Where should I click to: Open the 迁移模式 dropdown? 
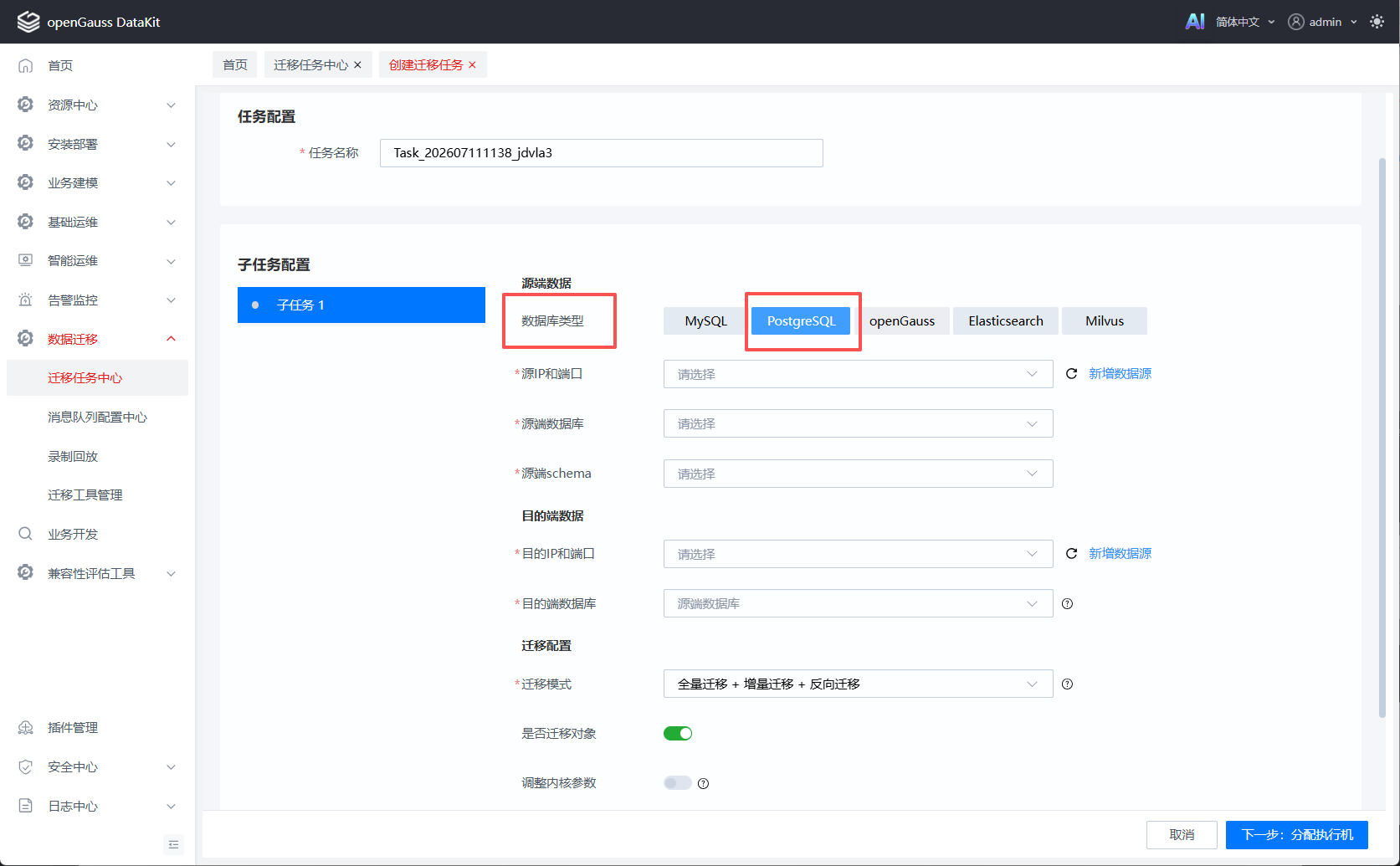click(858, 684)
